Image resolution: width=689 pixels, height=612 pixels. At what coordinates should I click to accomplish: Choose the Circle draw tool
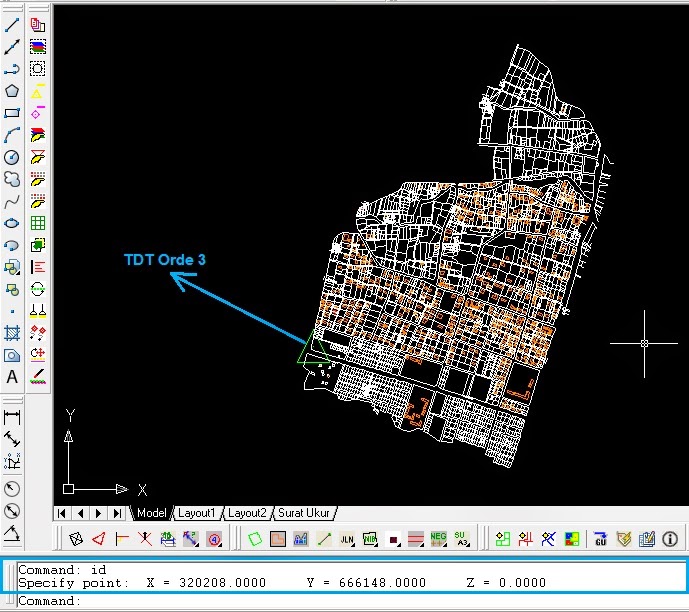12,157
